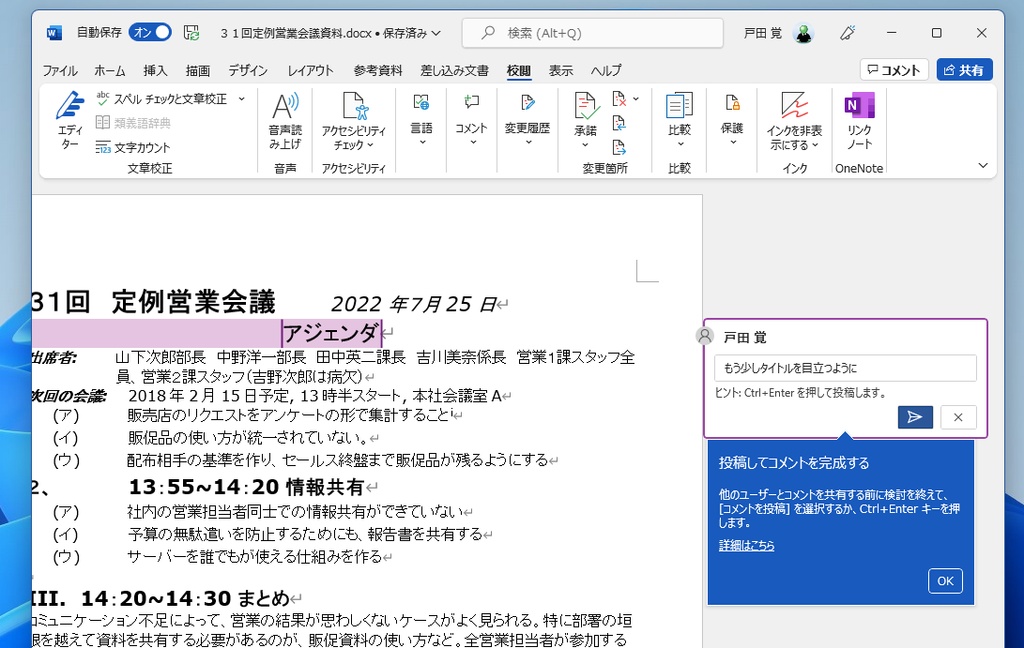Screen dimensions: 1024x648
Task: Click the heading text 定例営業会議
Action: [193, 302]
